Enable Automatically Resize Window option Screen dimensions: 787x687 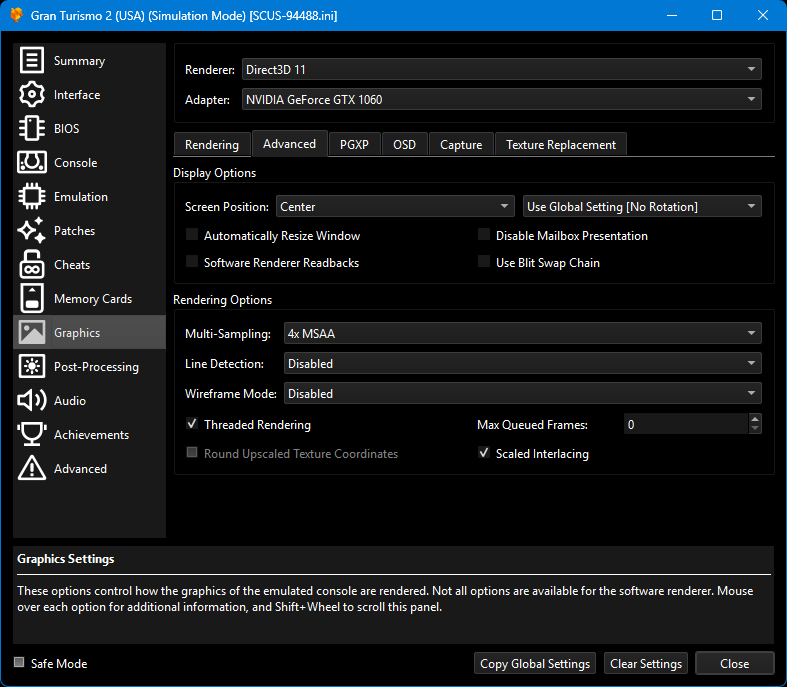(x=192, y=236)
